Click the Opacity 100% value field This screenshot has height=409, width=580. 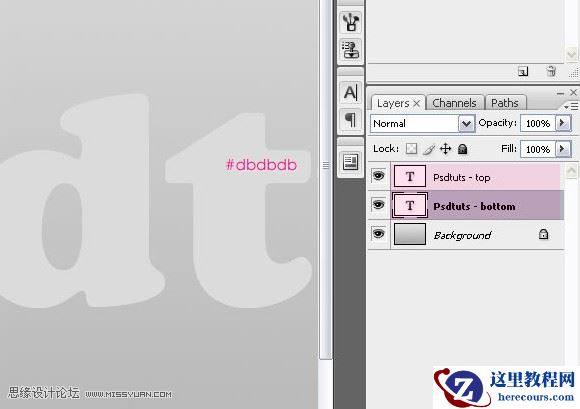pyautogui.click(x=538, y=123)
